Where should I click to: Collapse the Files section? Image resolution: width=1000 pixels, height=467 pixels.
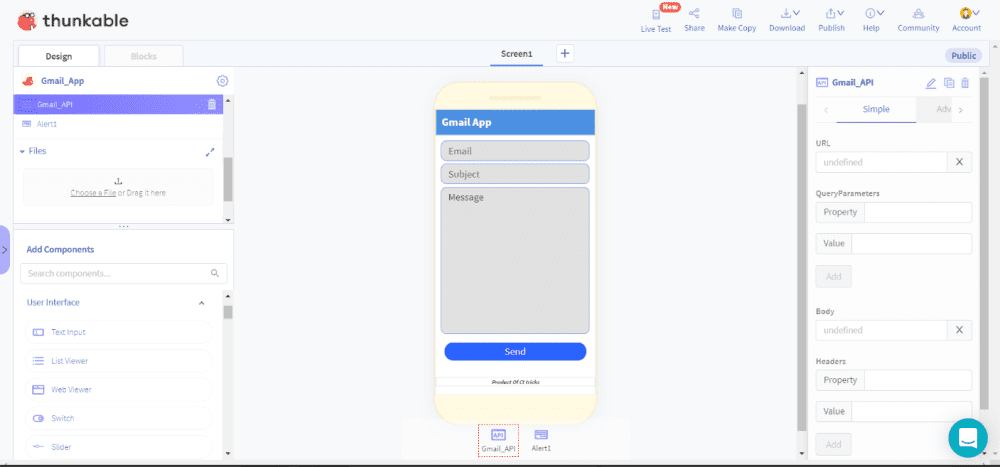tap(22, 151)
